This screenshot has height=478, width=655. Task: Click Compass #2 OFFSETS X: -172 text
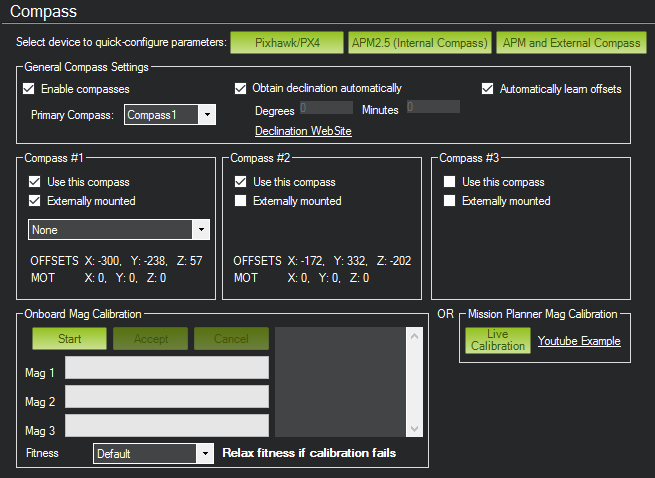pyautogui.click(x=322, y=261)
